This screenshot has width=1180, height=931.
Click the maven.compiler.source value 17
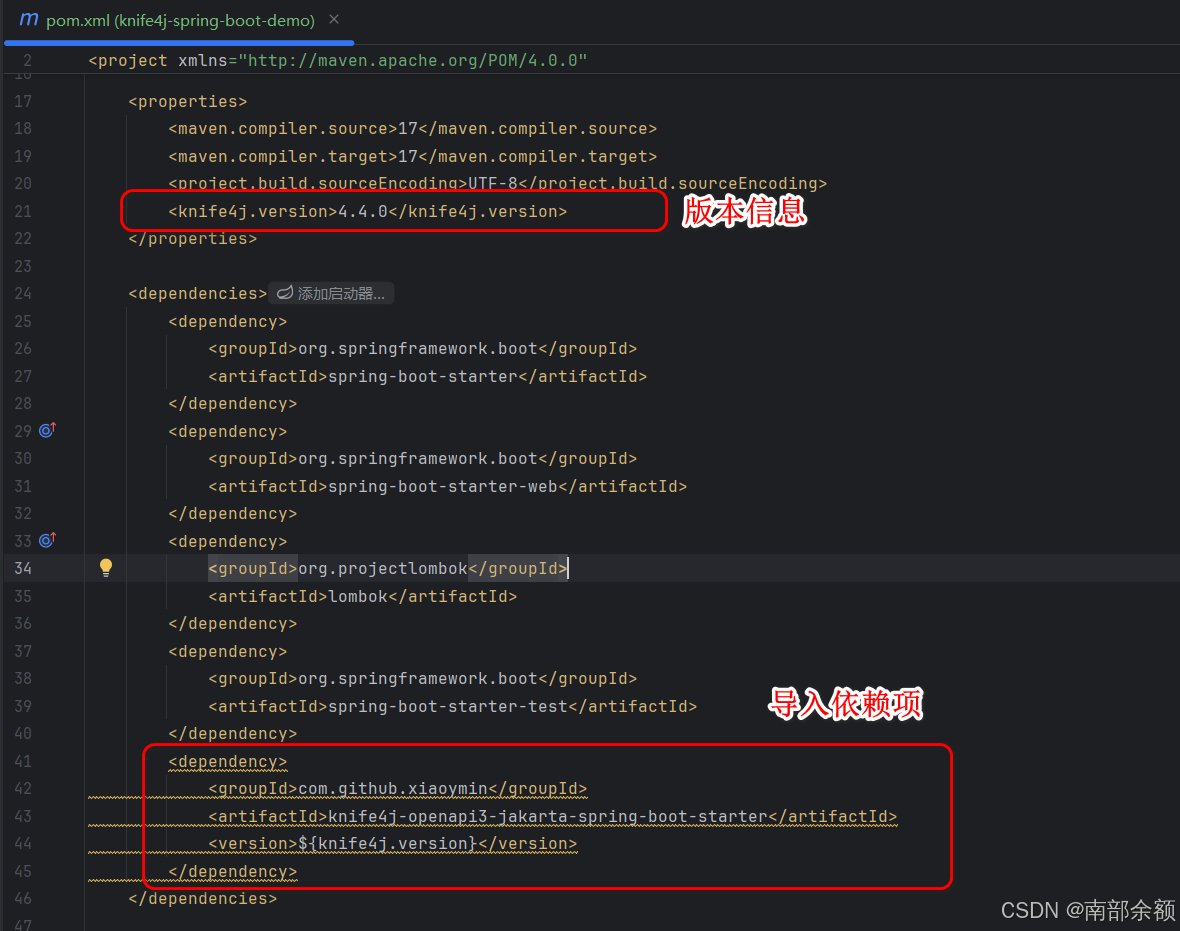click(x=407, y=129)
